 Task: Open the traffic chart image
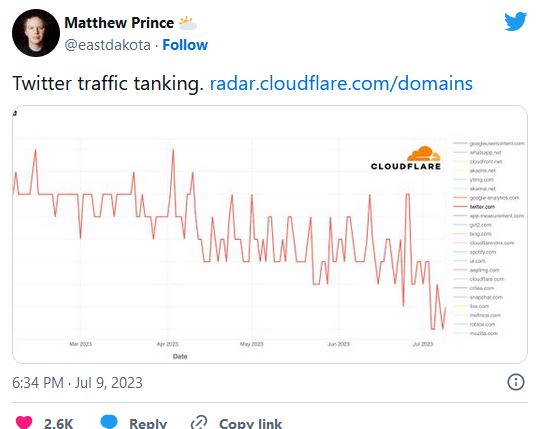click(270, 234)
